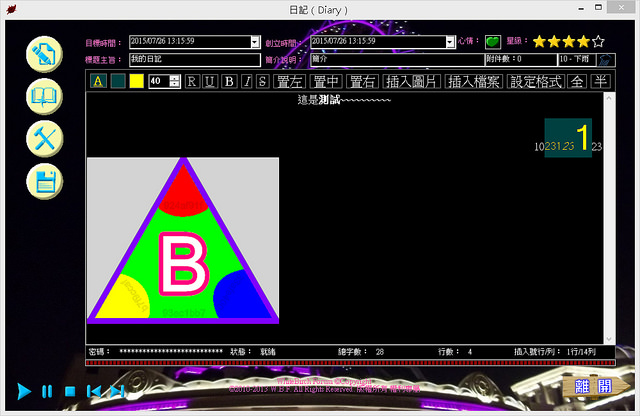
Task: Pick the yellow color swatch
Action: 136,81
